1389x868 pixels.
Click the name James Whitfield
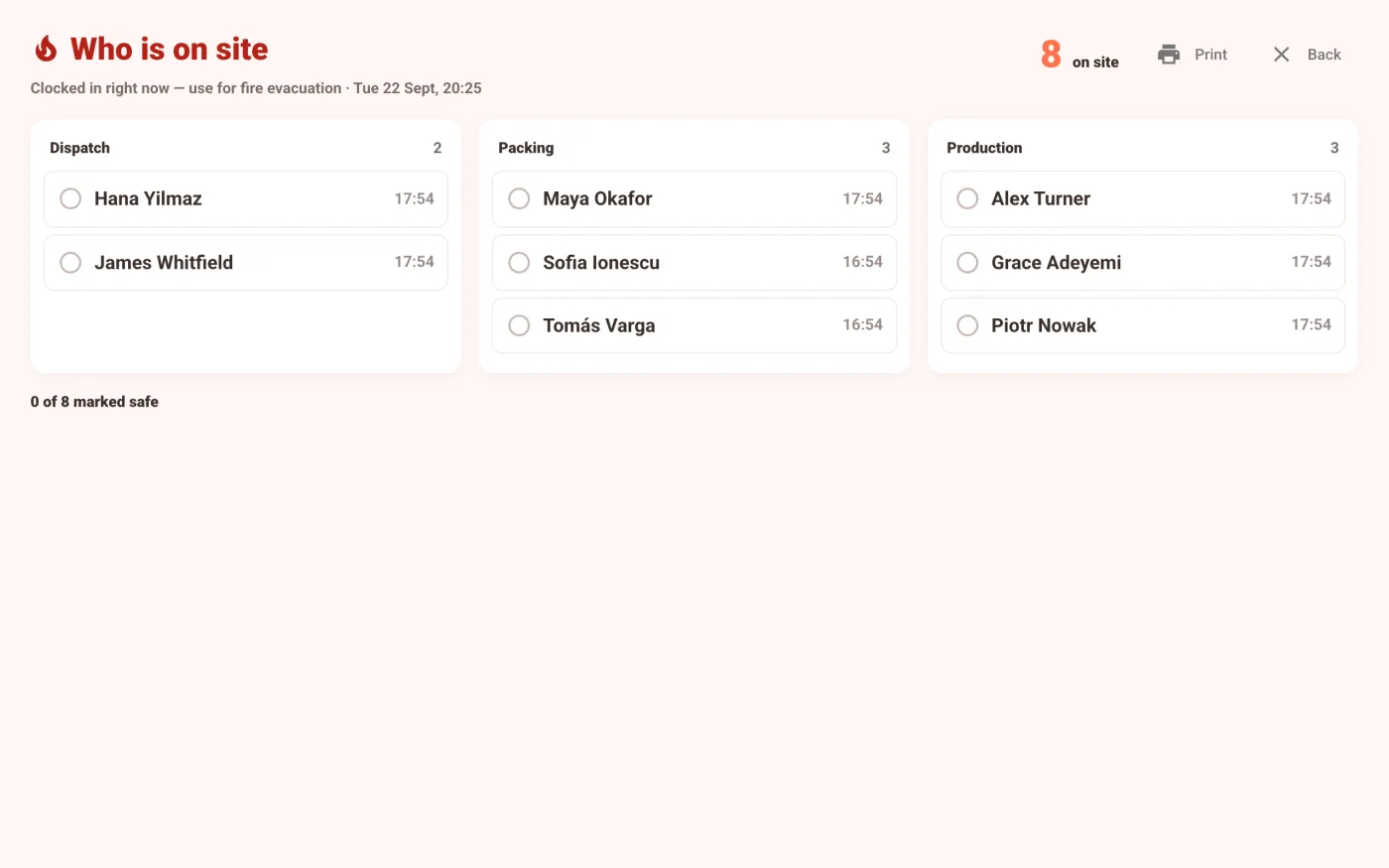(164, 262)
